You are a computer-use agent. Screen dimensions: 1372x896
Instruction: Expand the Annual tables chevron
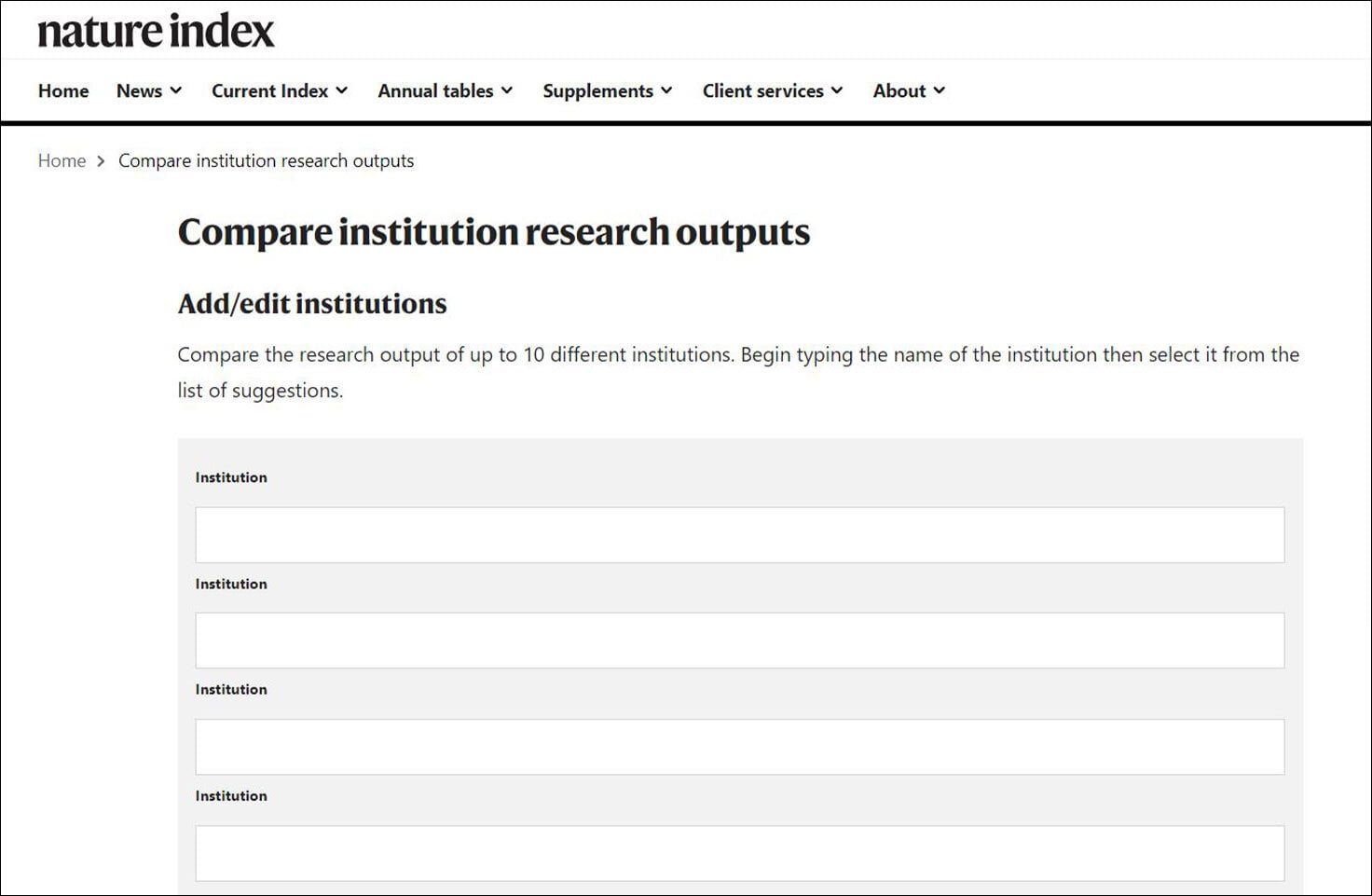(x=507, y=90)
